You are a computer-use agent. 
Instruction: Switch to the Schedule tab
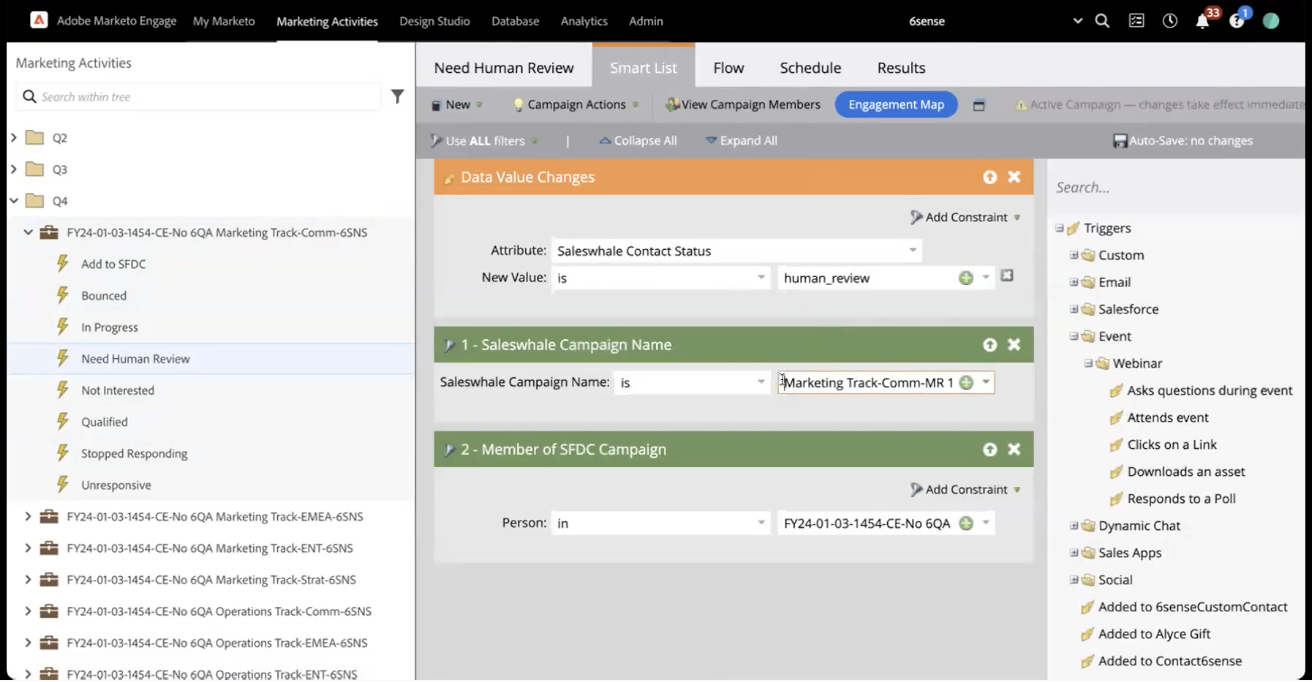(x=810, y=68)
